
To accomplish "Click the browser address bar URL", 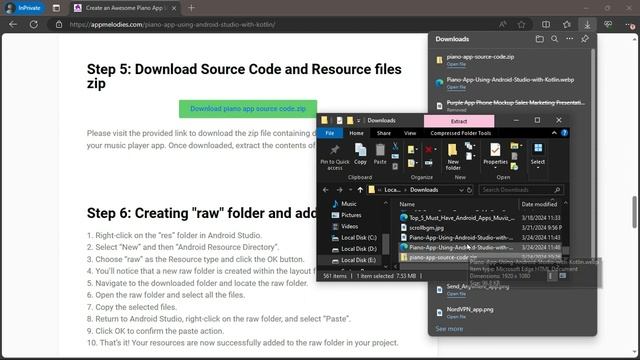I will [x=172, y=24].
